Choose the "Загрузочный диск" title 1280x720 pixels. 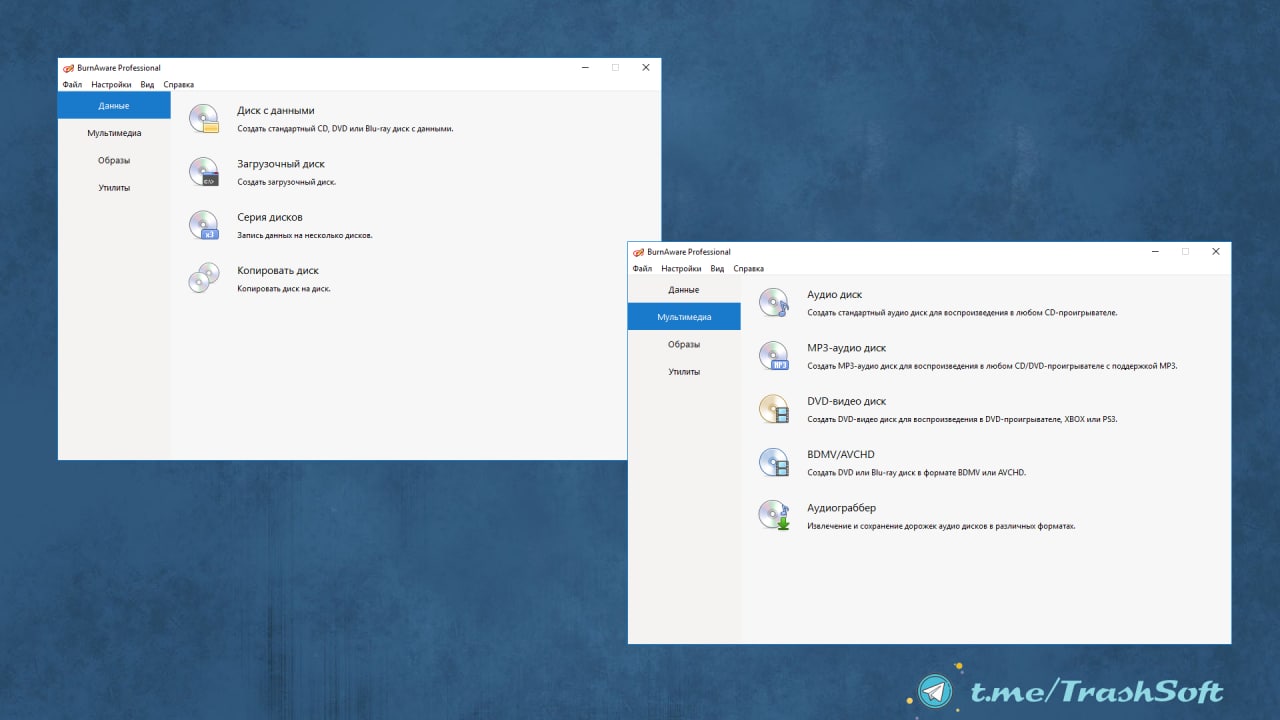tap(281, 164)
